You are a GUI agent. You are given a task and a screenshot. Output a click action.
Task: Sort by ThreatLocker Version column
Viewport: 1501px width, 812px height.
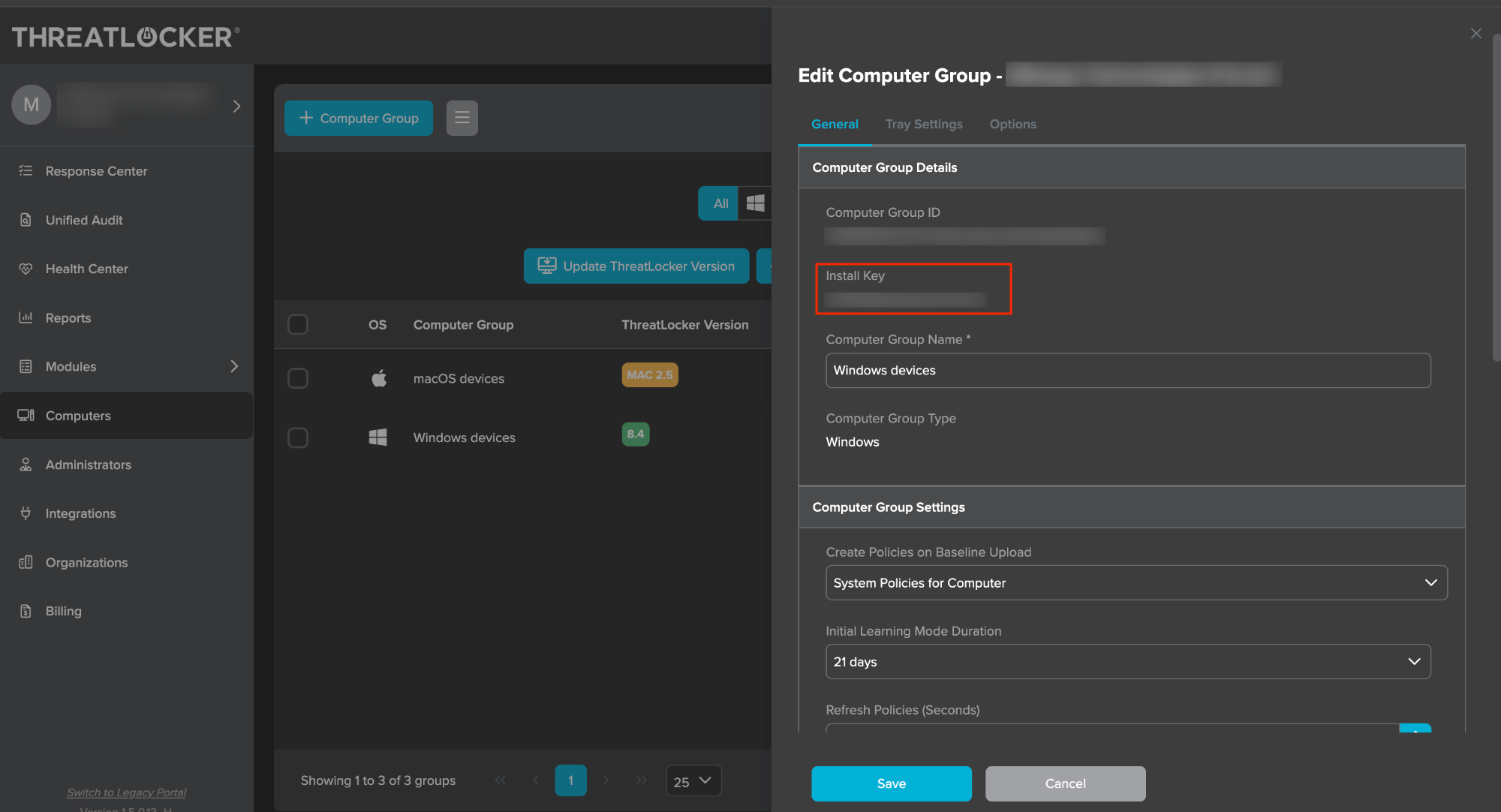coord(684,325)
